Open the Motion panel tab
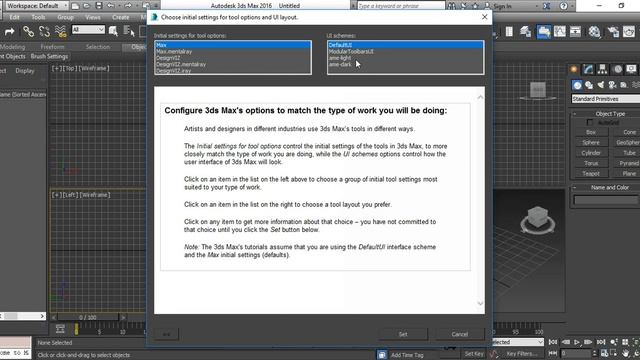640x360 pixels. click(x=618, y=69)
